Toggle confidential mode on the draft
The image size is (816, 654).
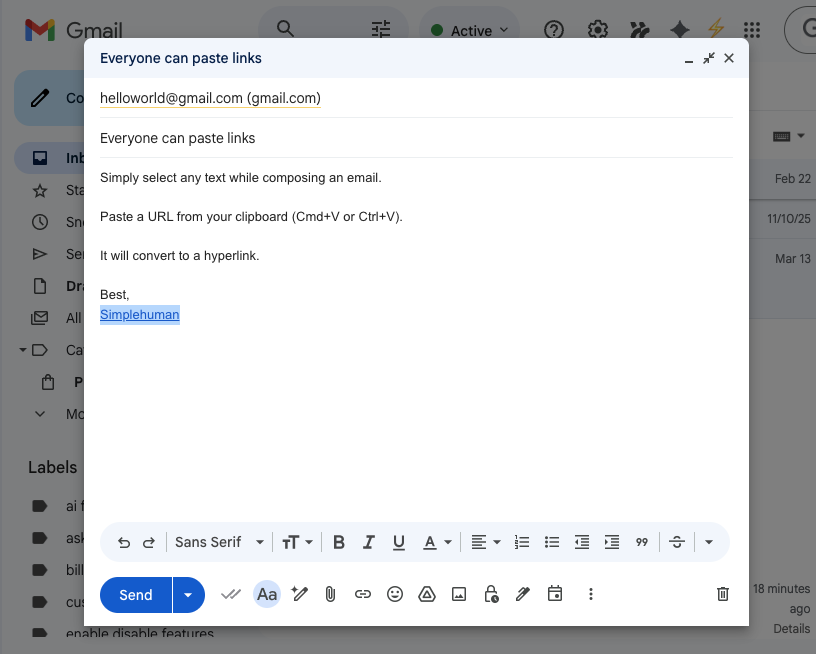(491, 594)
